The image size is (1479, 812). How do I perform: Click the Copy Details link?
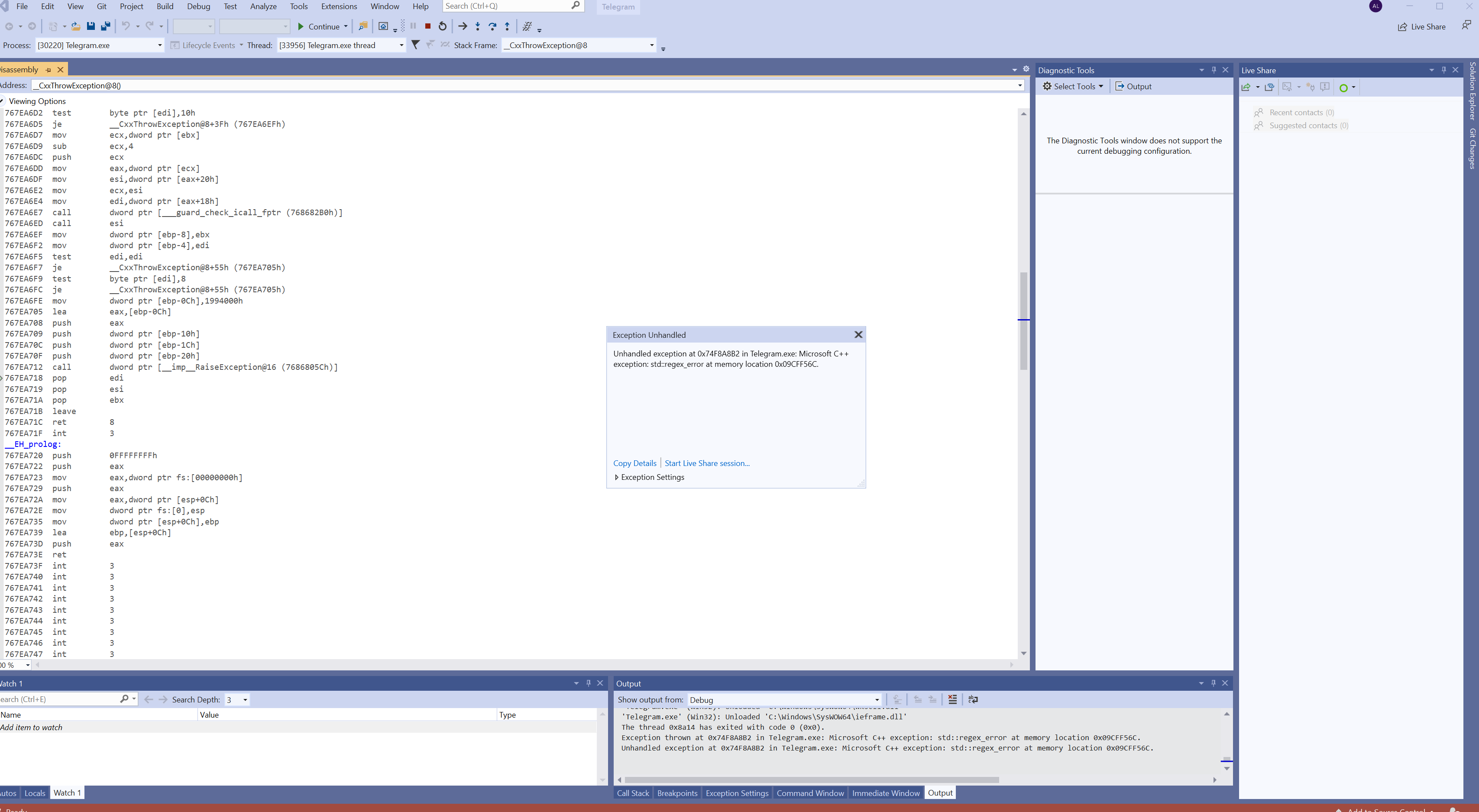click(x=634, y=463)
